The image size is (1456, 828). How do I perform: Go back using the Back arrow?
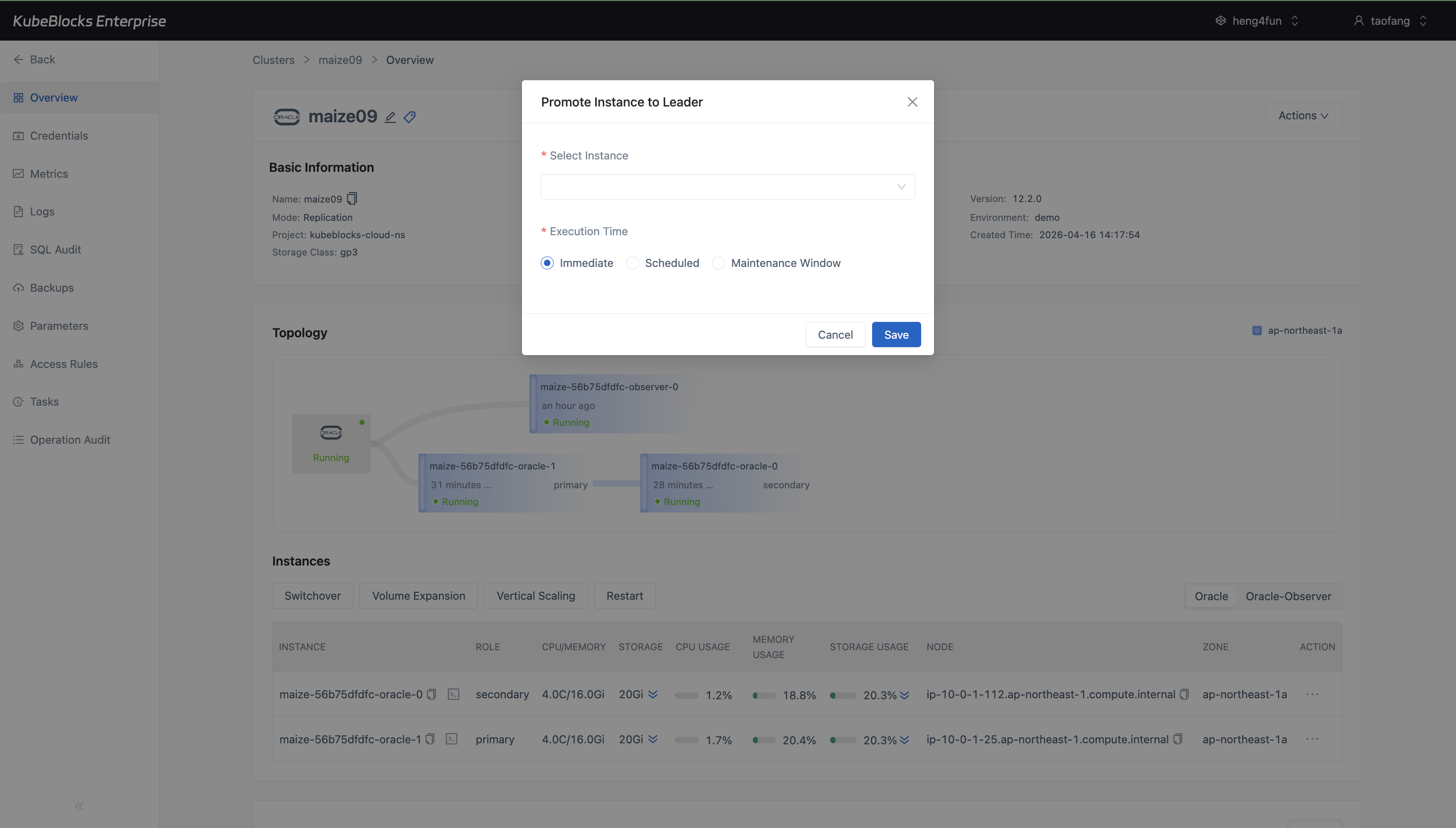point(18,59)
